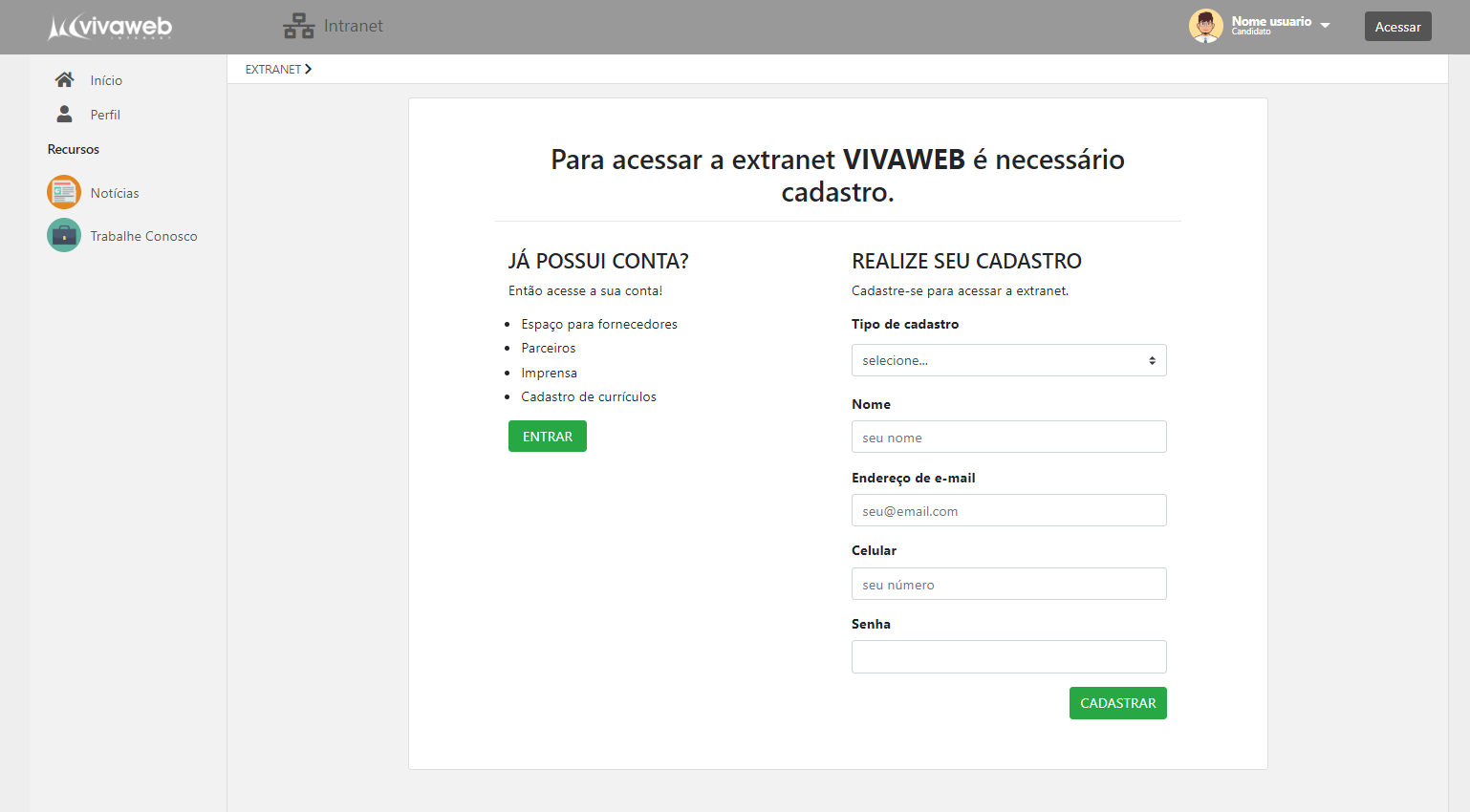Click the Vivaweb logo
Screen dimensions: 1470x812
pyautogui.click(x=110, y=27)
